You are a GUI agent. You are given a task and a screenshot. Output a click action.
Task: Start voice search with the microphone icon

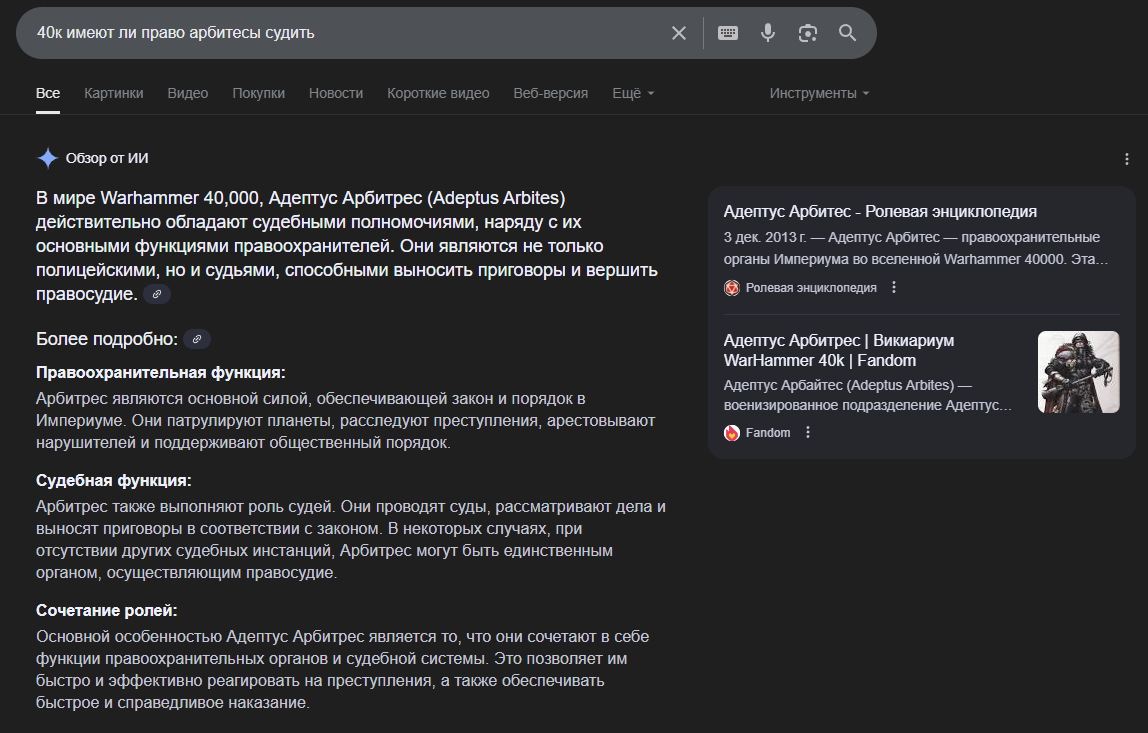[x=767, y=33]
